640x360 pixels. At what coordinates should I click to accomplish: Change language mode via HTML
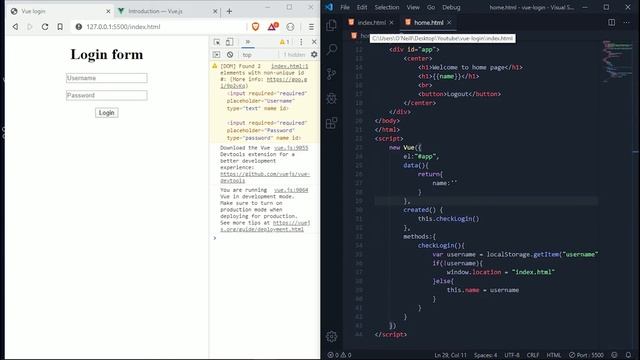[554, 355]
